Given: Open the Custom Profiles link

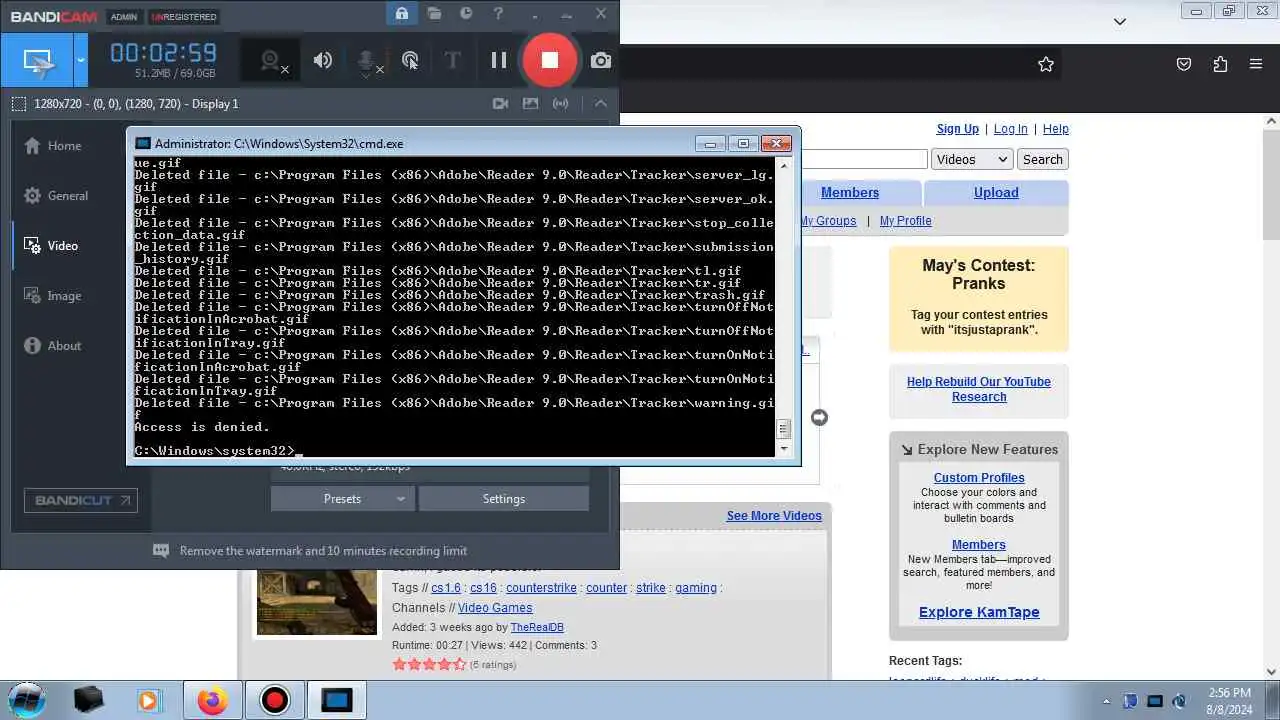Looking at the screenshot, I should pyautogui.click(x=979, y=478).
